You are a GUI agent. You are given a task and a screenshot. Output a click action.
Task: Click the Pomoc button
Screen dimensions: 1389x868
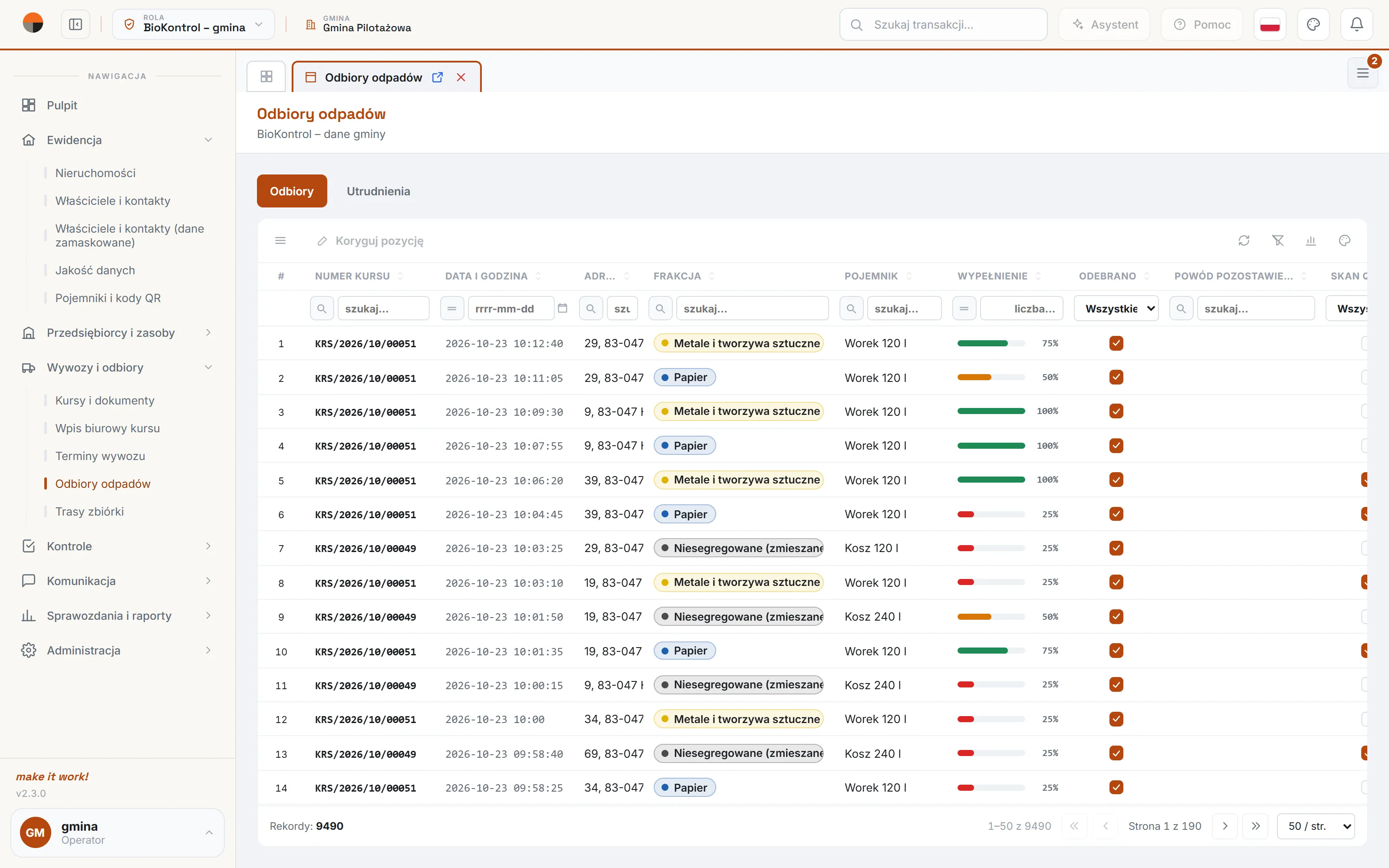pyautogui.click(x=1202, y=24)
